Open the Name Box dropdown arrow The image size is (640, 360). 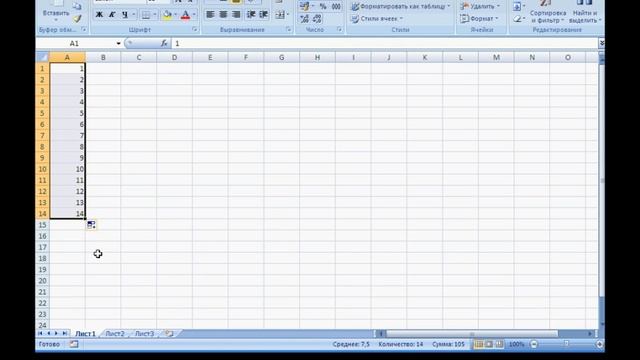coord(118,43)
